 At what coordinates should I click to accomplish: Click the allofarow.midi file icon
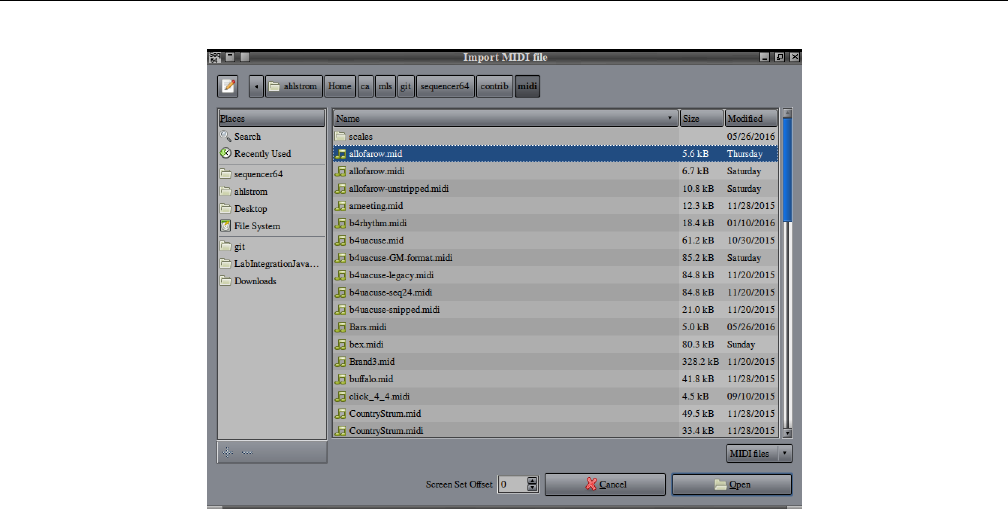point(341,172)
